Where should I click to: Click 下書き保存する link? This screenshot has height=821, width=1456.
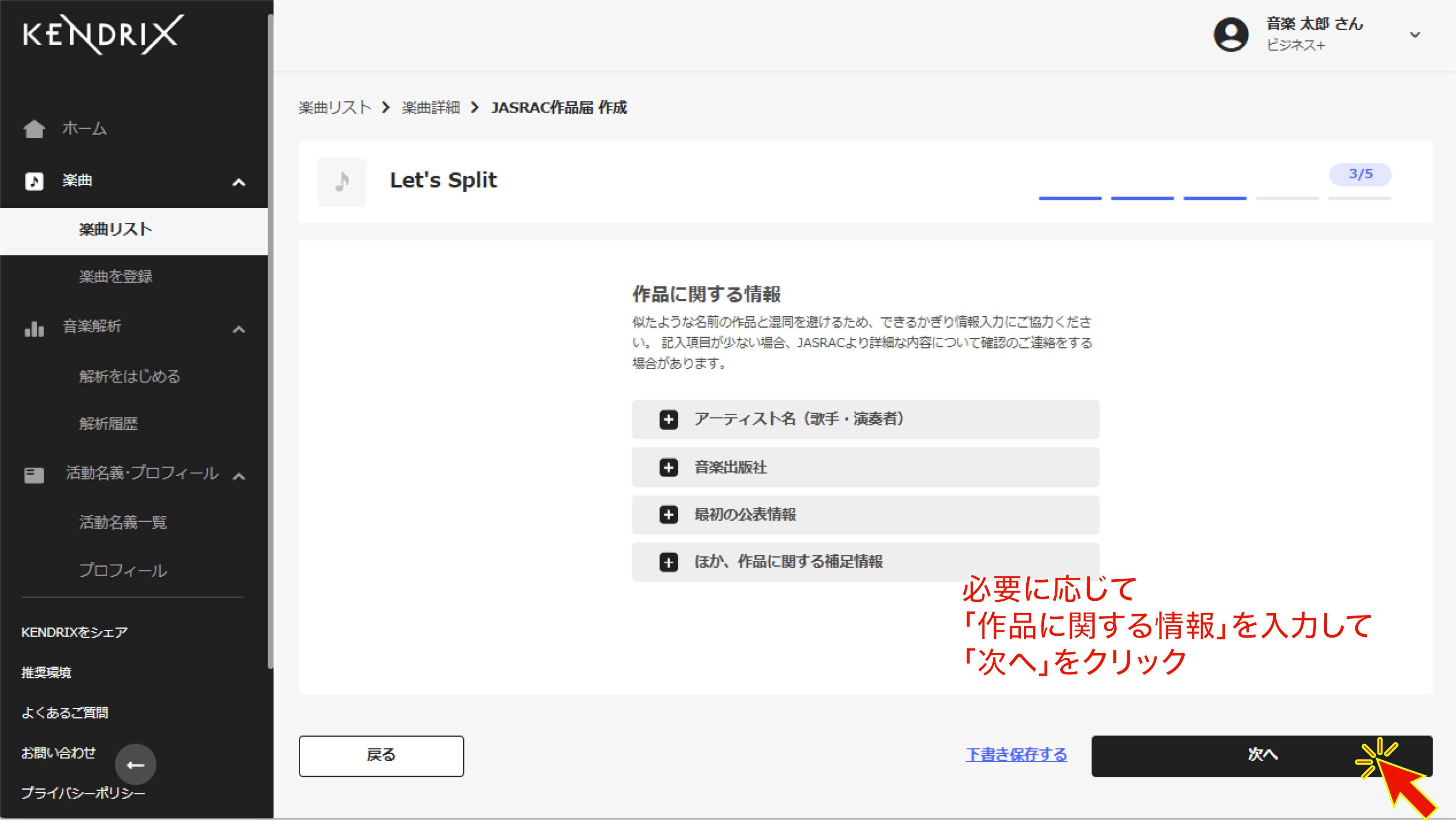pos(1016,755)
